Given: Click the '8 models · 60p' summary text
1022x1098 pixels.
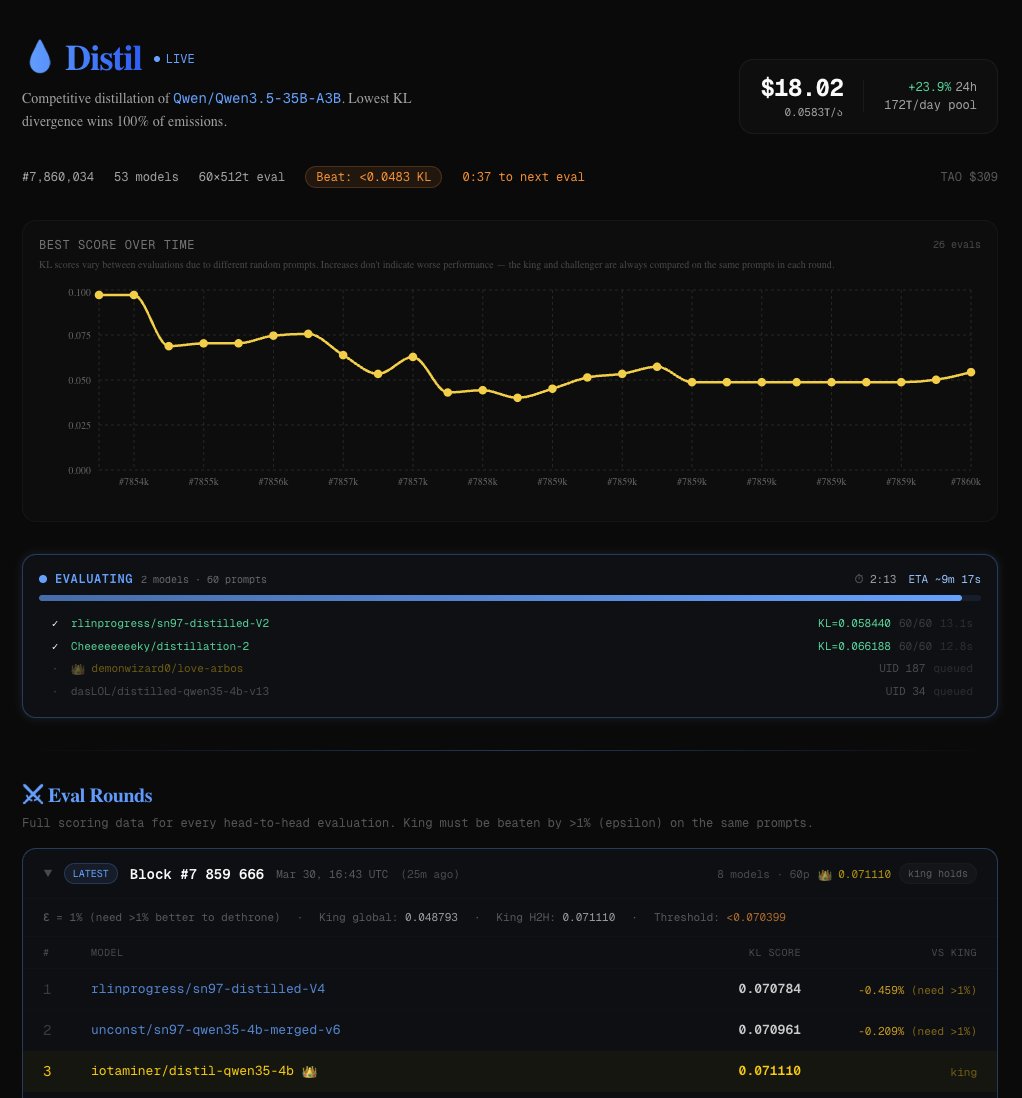Looking at the screenshot, I should coord(763,875).
